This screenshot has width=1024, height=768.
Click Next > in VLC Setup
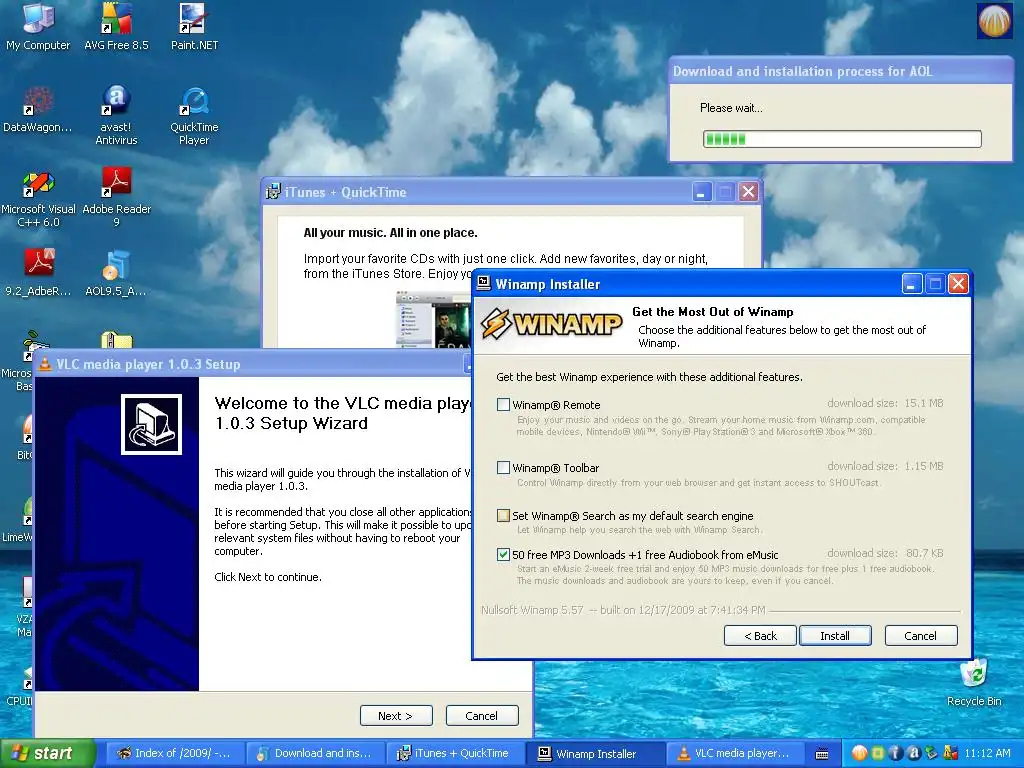396,716
